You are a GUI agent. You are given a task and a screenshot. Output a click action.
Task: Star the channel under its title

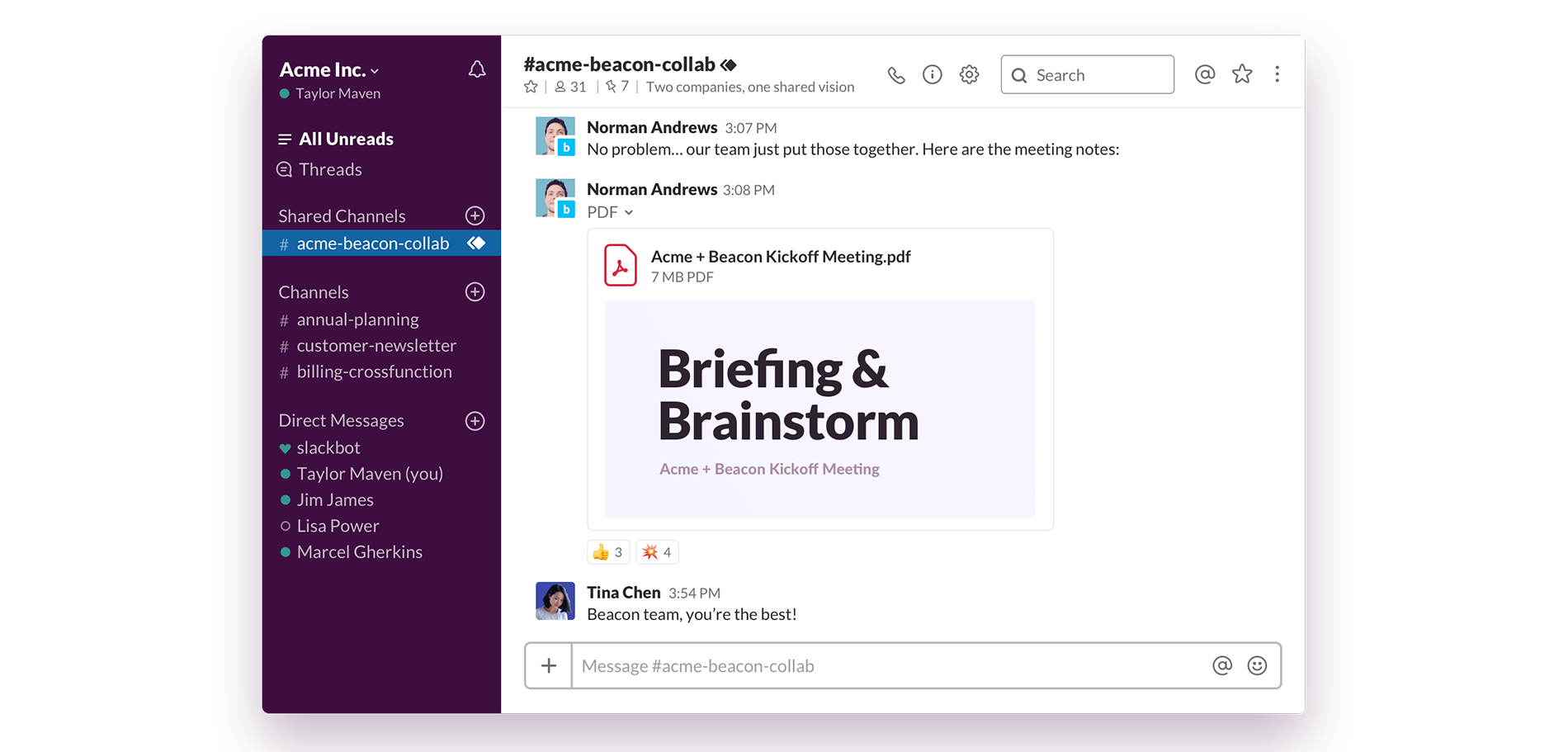pos(531,87)
